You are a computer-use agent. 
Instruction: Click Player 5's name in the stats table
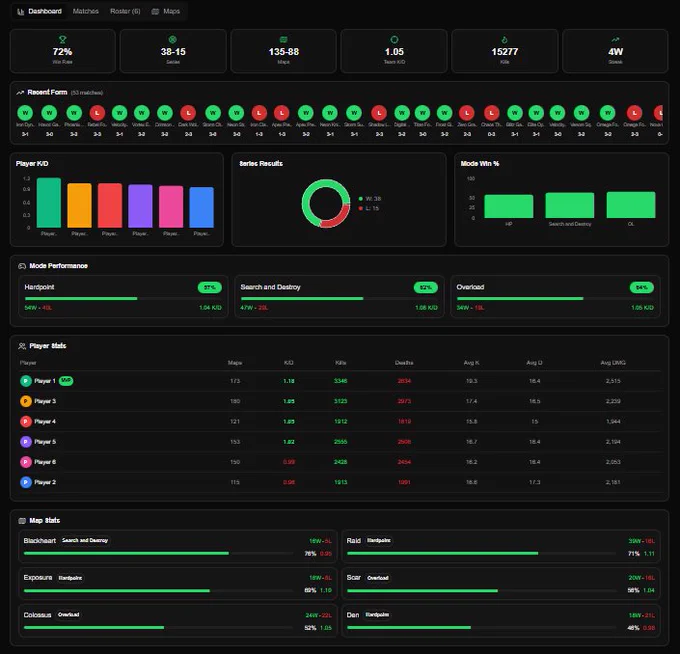point(45,442)
